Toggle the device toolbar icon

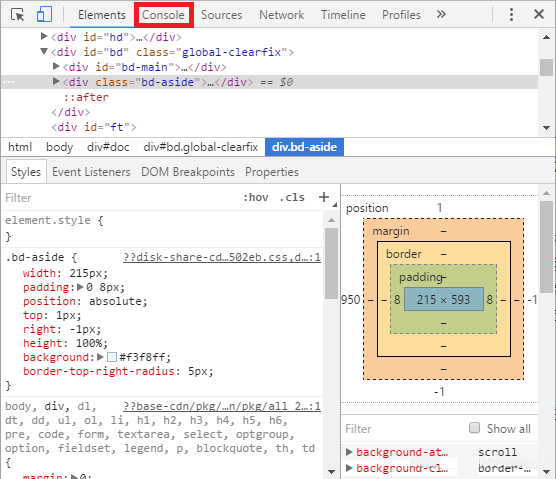tap(44, 15)
